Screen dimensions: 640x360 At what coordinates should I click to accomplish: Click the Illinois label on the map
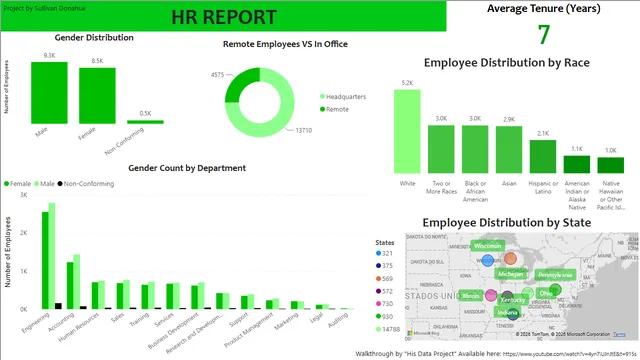(471, 296)
